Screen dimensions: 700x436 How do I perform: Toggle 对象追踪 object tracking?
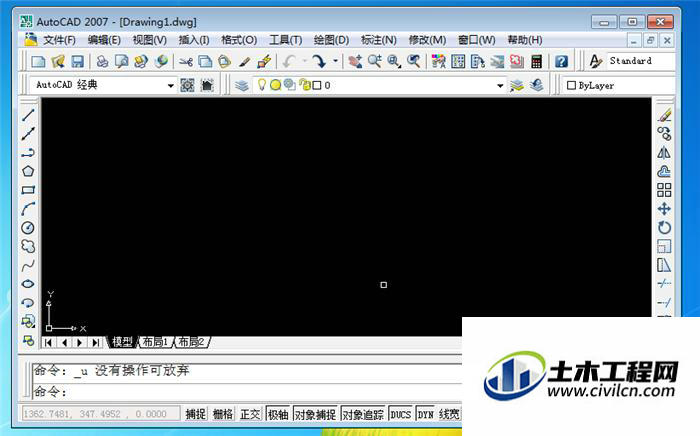click(363, 414)
